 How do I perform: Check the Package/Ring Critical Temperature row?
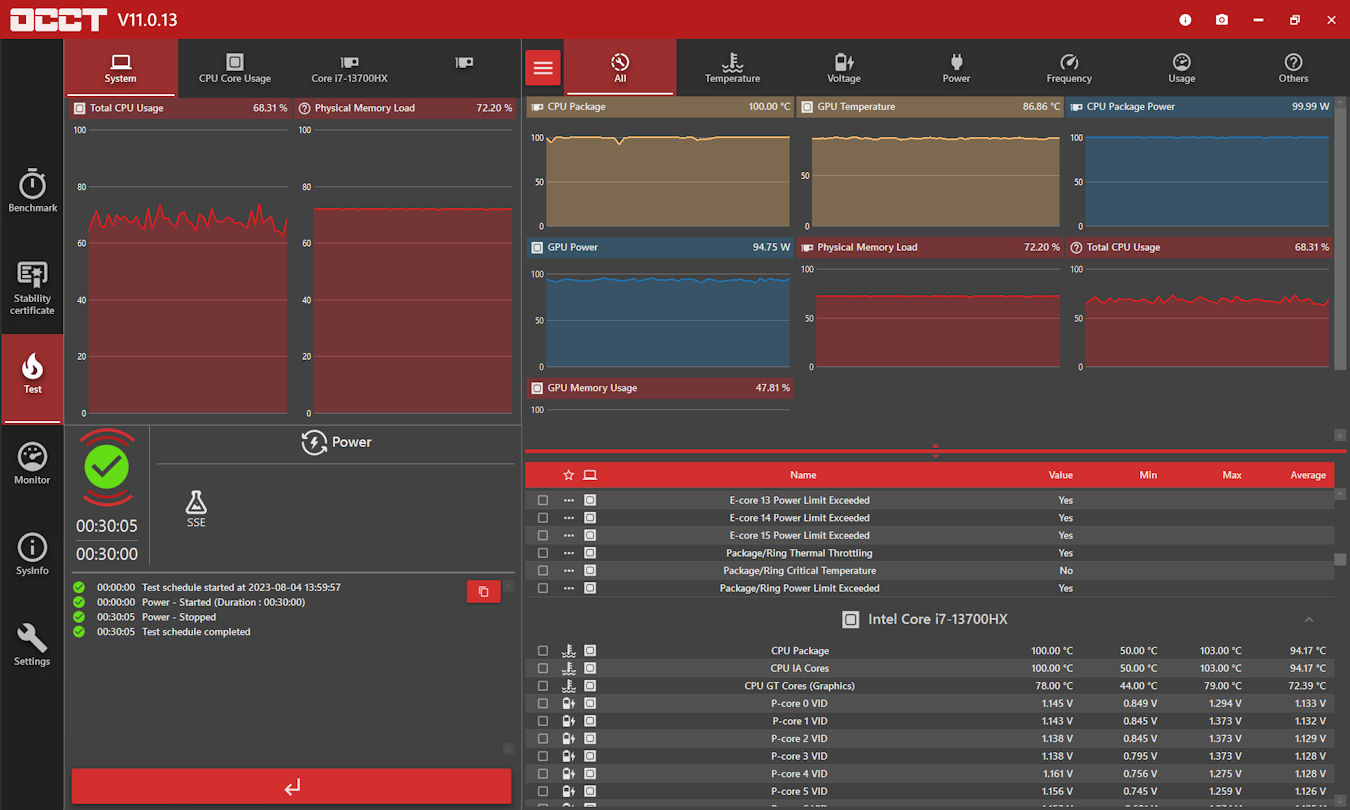(x=543, y=571)
